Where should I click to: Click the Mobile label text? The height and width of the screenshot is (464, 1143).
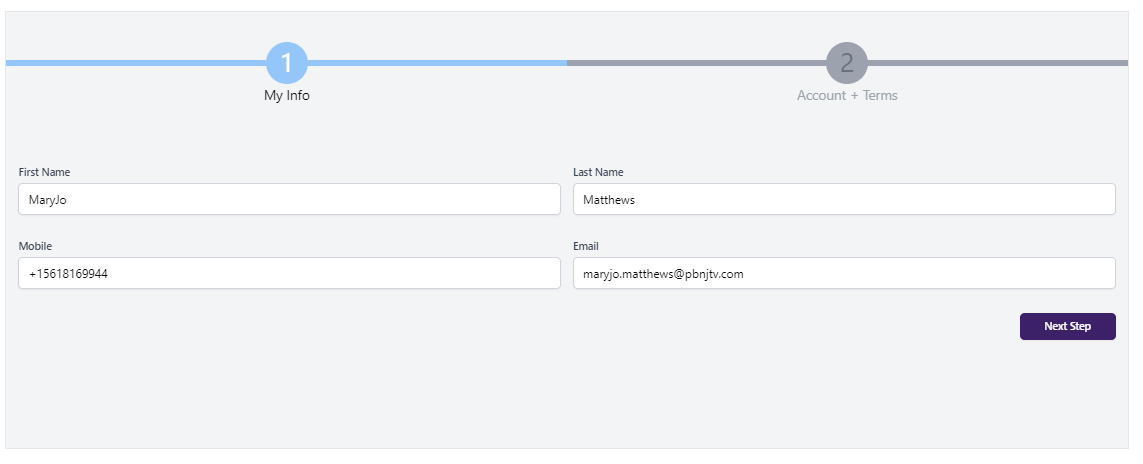[x=35, y=246]
